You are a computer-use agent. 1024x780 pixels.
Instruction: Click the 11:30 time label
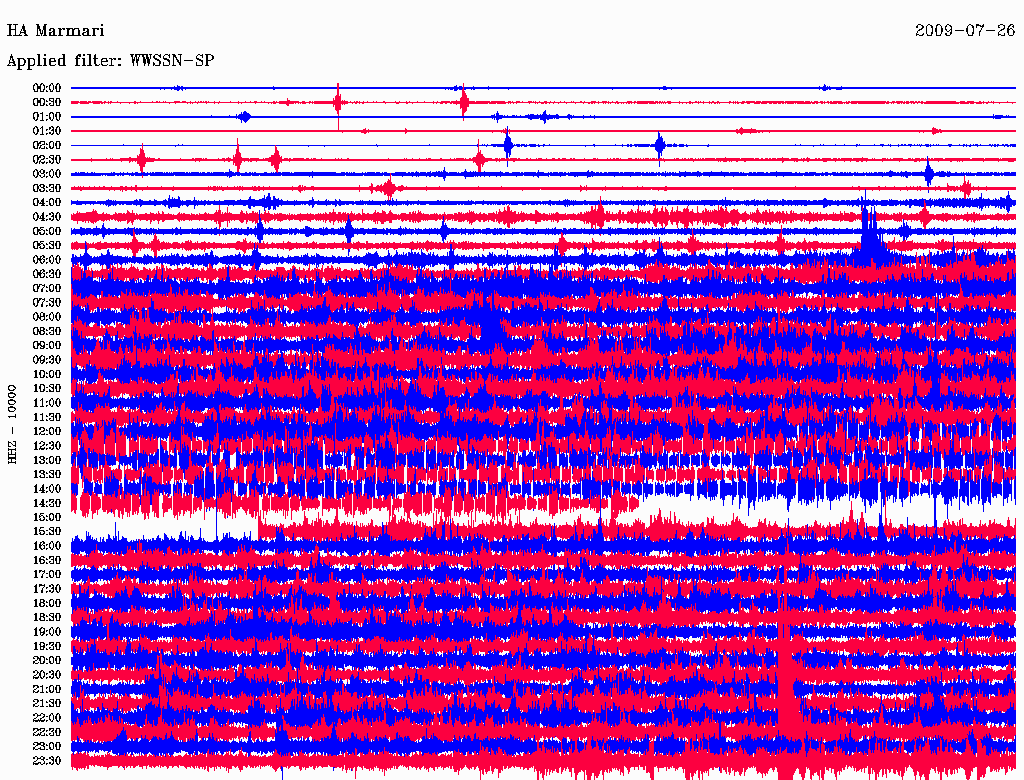[x=47, y=417]
